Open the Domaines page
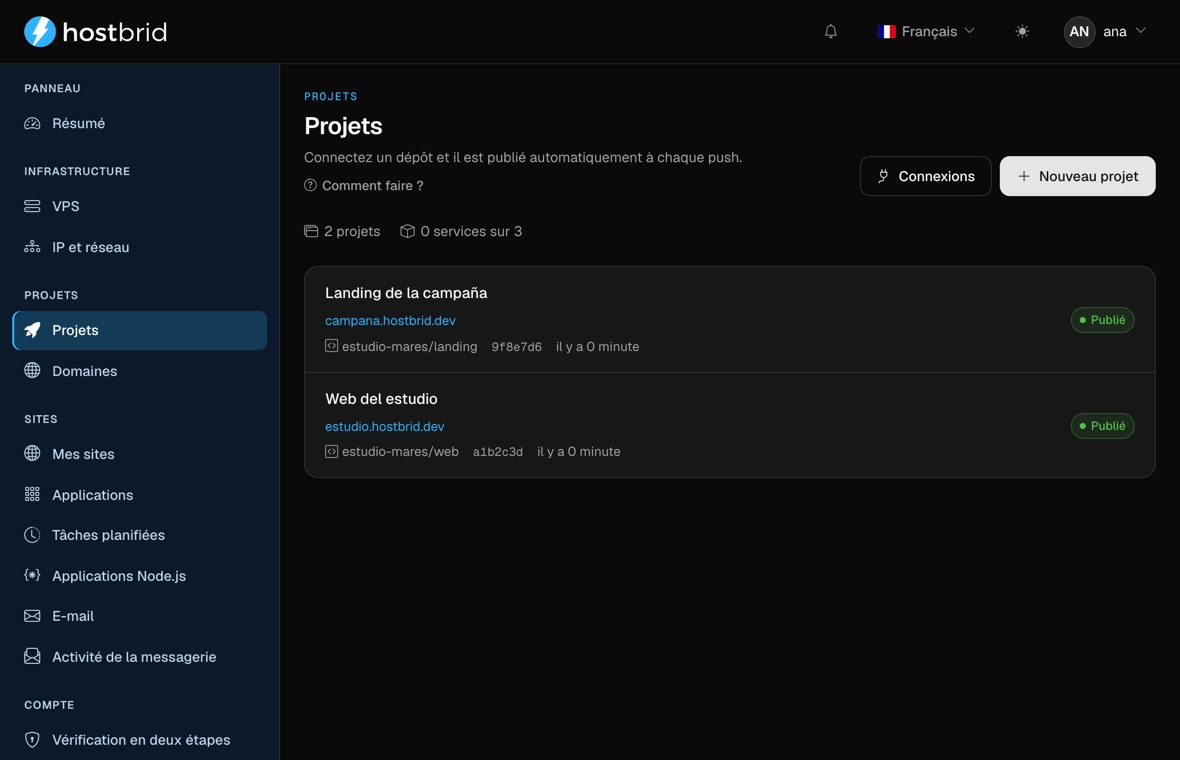The width and height of the screenshot is (1180, 760). click(x=140, y=371)
